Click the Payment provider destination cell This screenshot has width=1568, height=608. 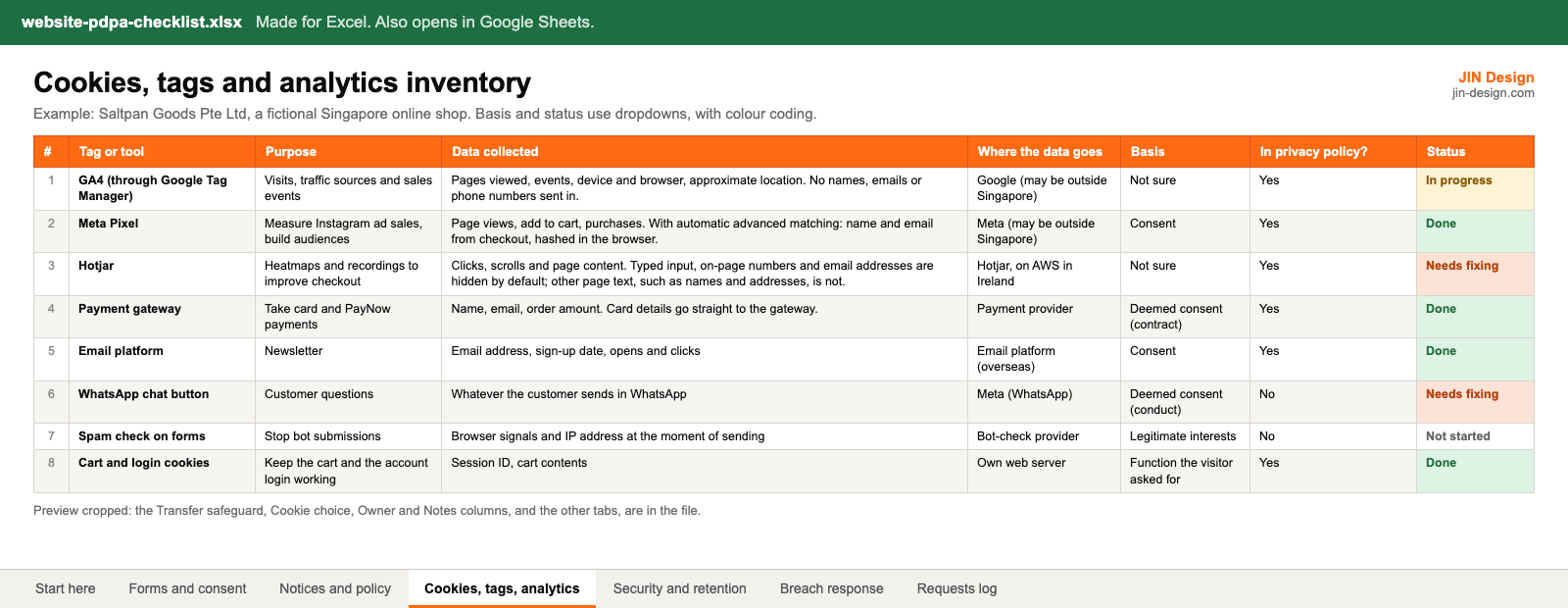click(x=1044, y=317)
